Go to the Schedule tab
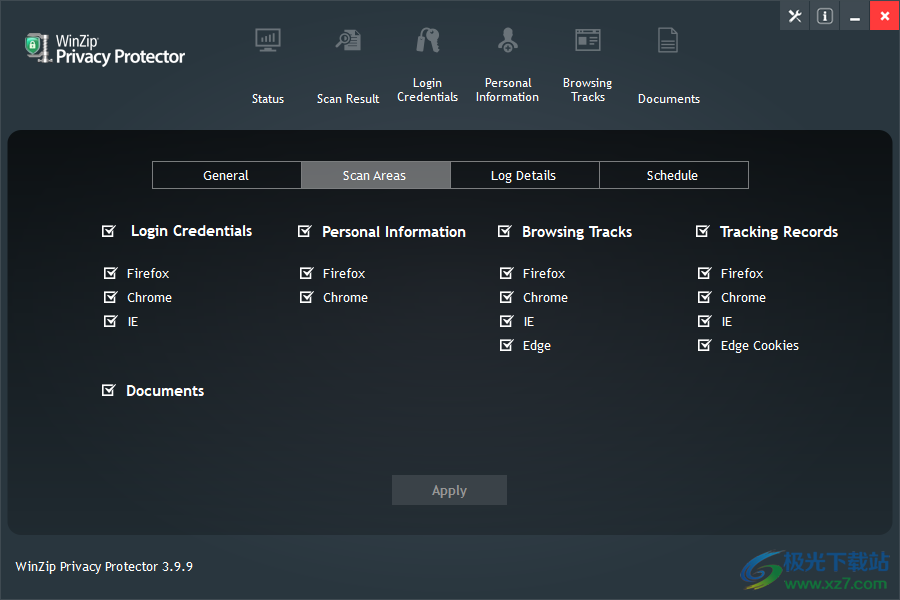Screen dimensions: 900x600 [x=674, y=175]
